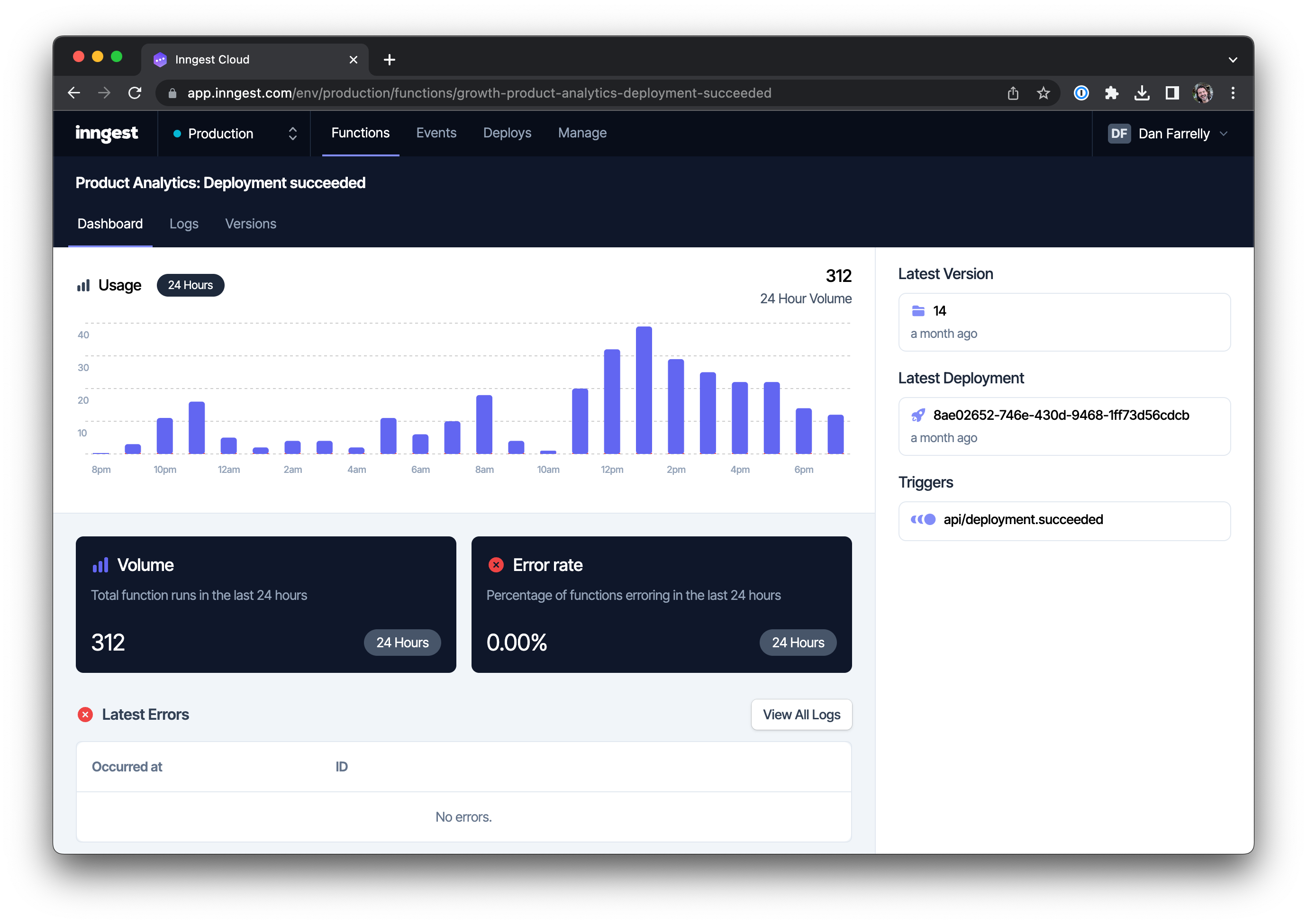
Task: Click the Usage bar chart icon
Action: tap(84, 285)
